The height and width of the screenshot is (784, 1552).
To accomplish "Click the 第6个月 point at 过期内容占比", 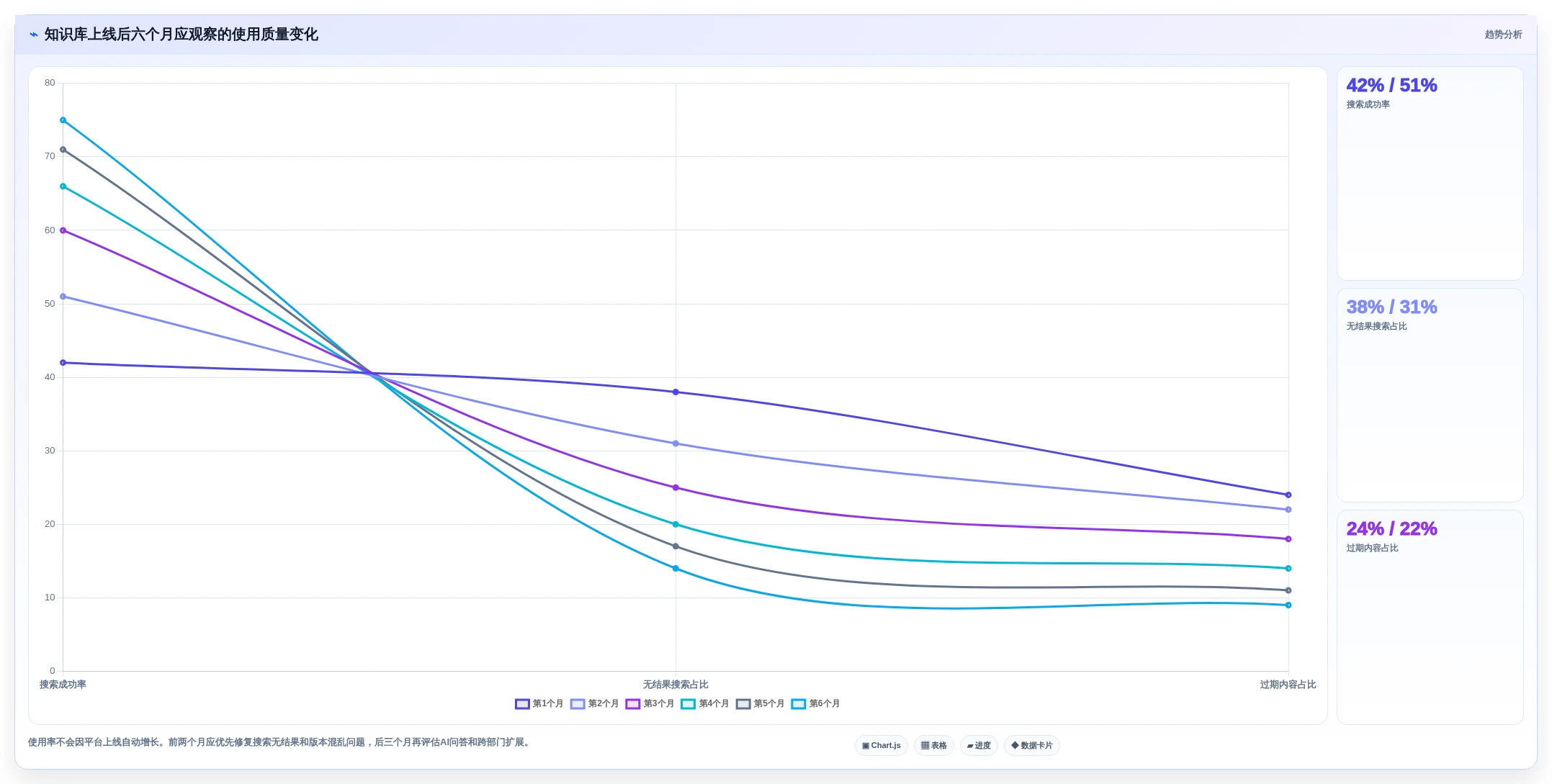I will [x=1288, y=605].
